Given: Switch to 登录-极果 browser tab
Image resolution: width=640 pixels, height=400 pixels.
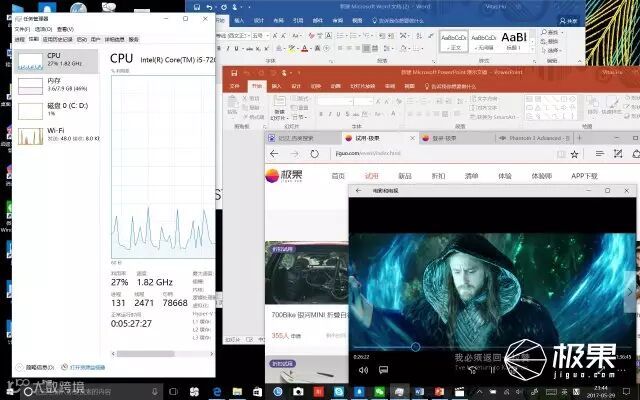Looking at the screenshot, I should tap(456, 138).
